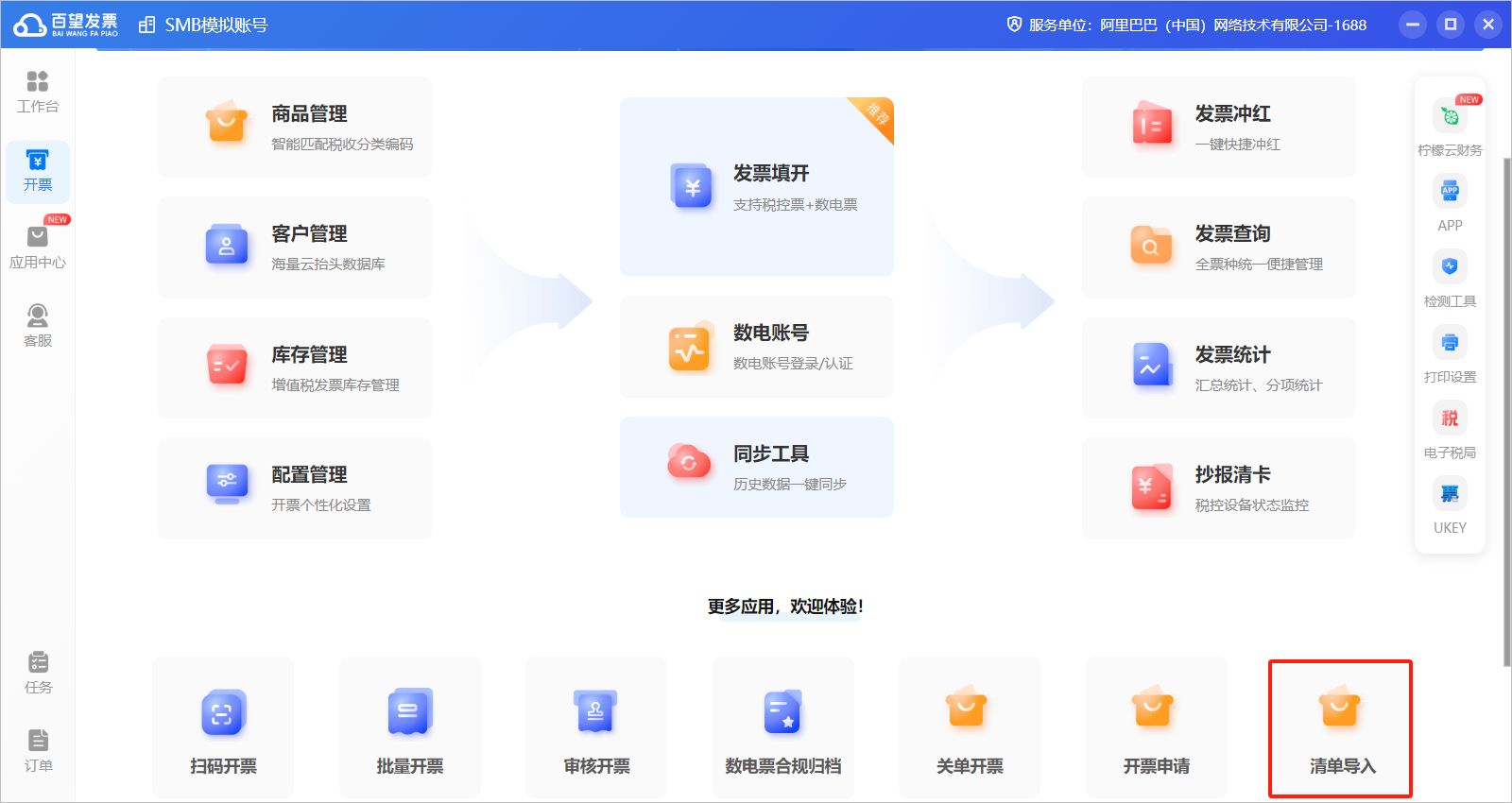Select the 开票 invoicing sidebar icon
This screenshot has width=1512, height=803.
[38, 171]
